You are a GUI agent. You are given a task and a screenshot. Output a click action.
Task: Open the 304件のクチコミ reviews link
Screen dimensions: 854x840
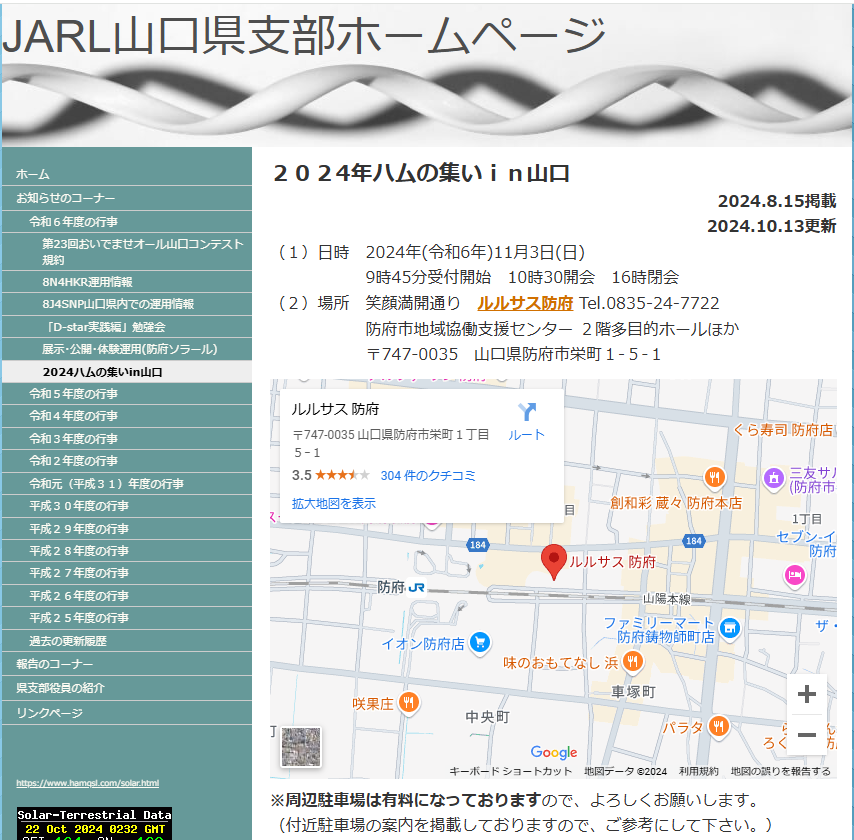click(x=428, y=476)
